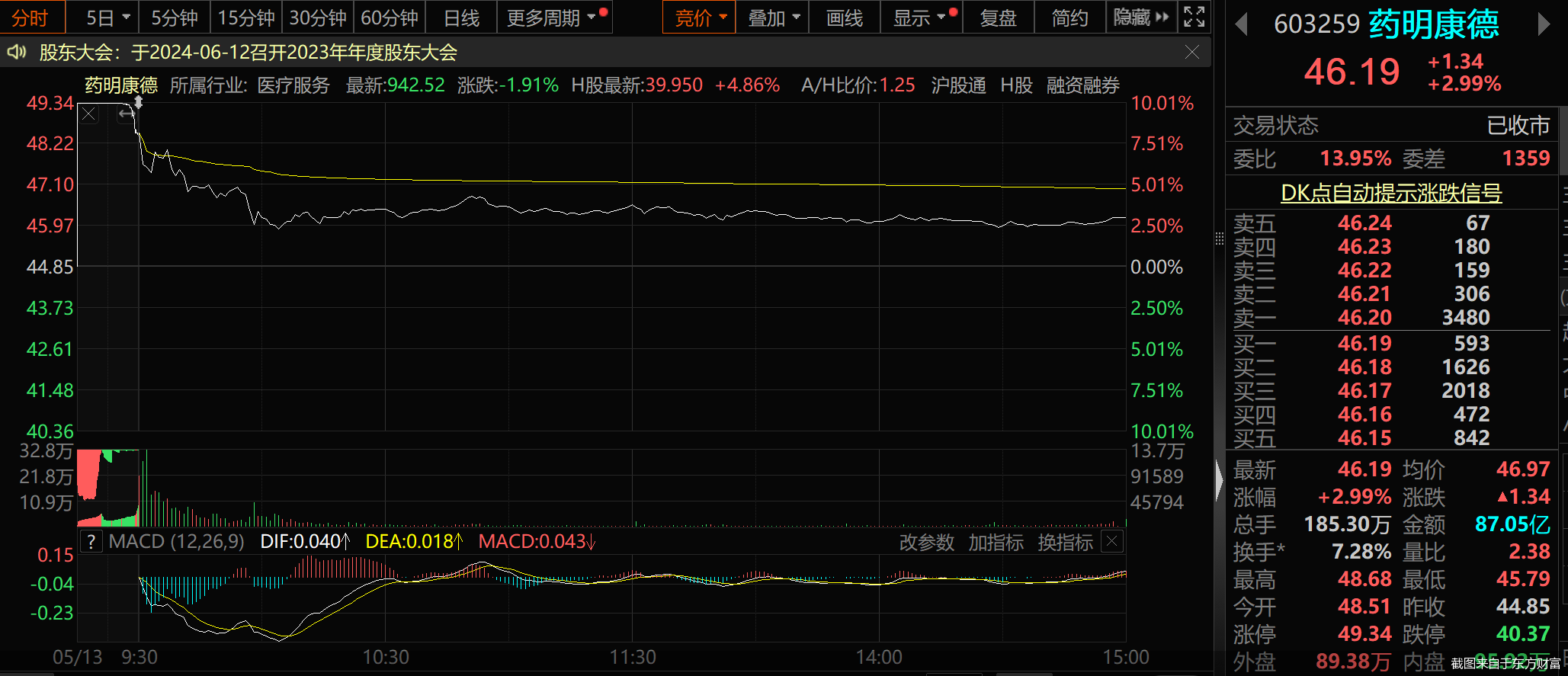The height and width of the screenshot is (676, 1568).
Task: Select the 买五 46.15 order row
Action: pyautogui.click(x=1392, y=438)
